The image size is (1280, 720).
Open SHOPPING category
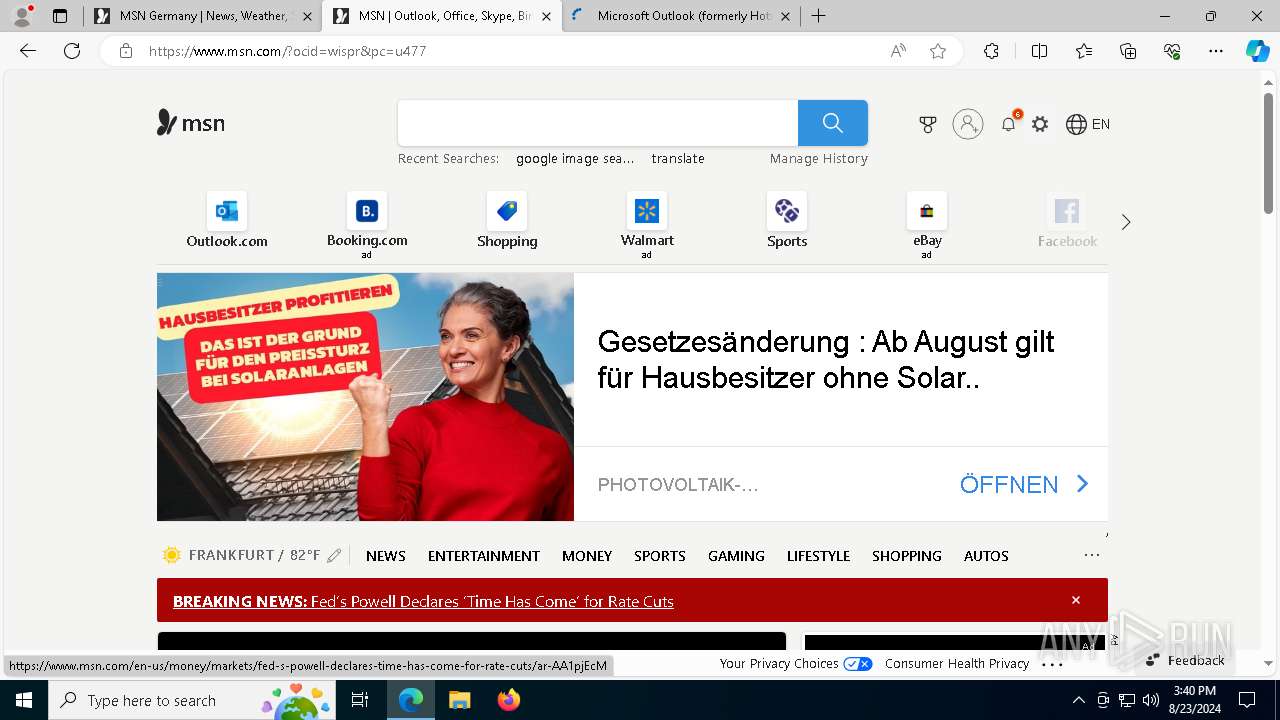(907, 556)
